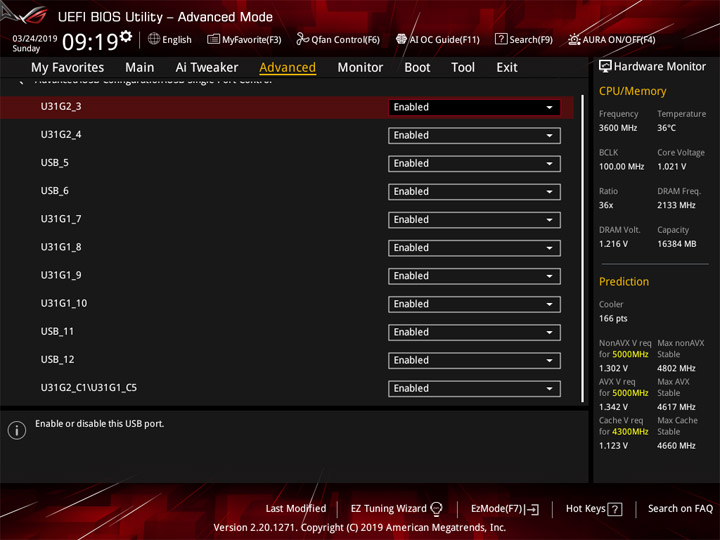Expand the U31G1_9 dropdown

[x=474, y=276]
